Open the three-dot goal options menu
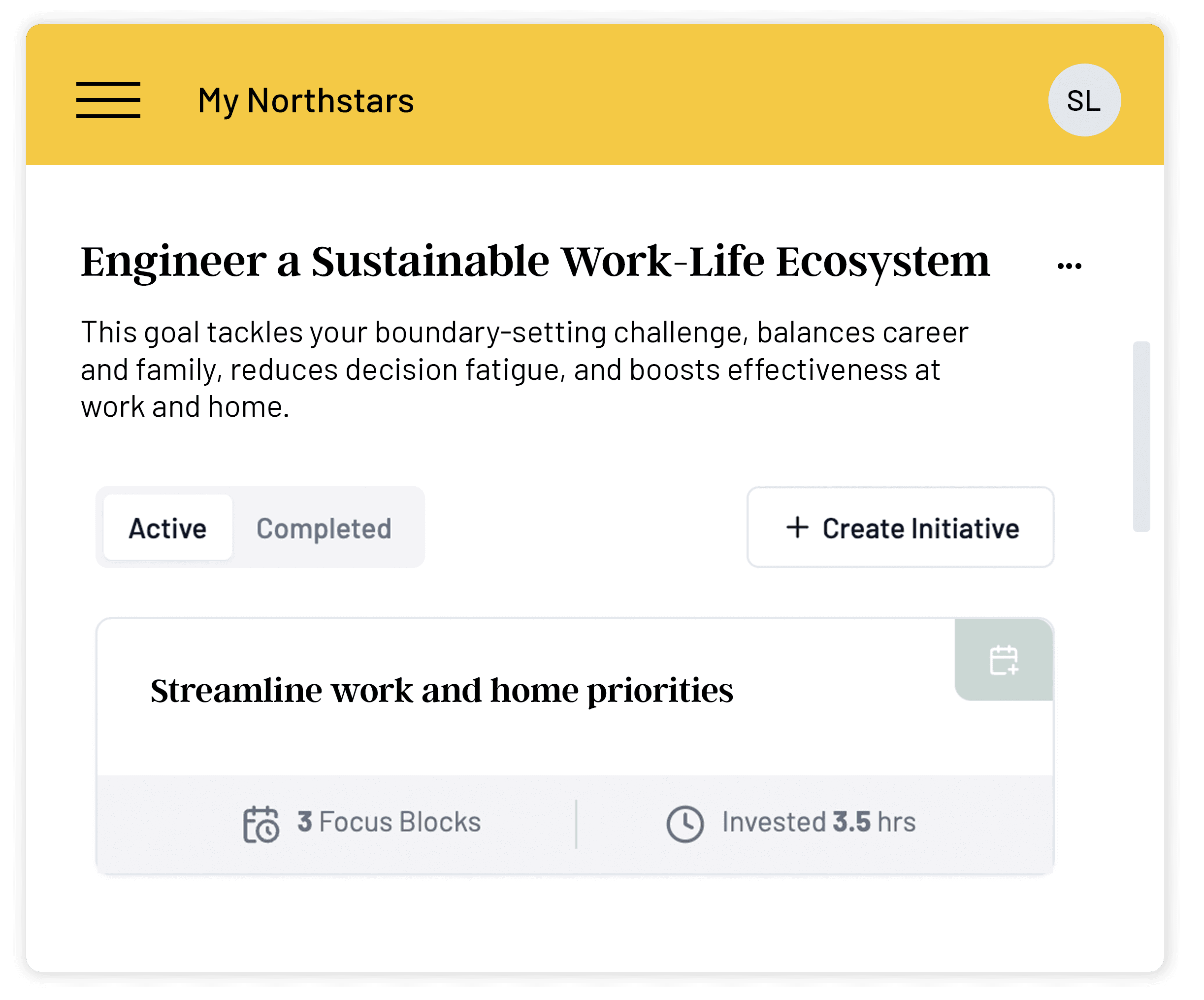 (x=1069, y=266)
